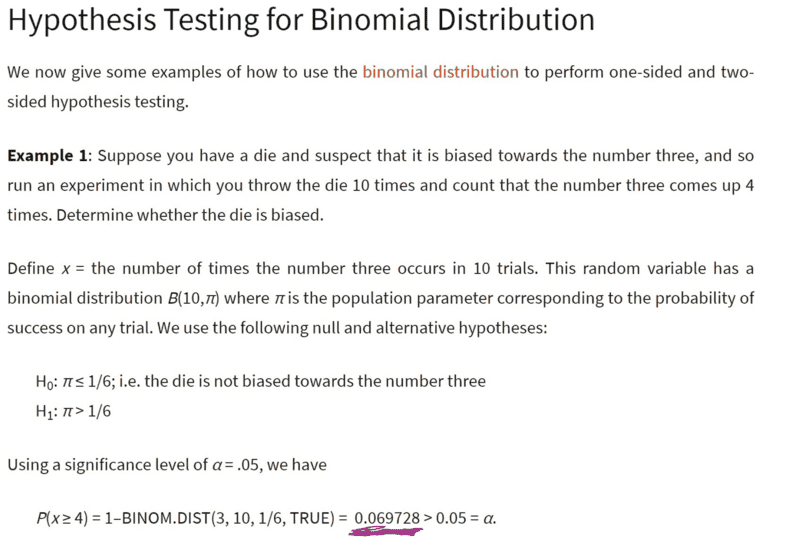Click the underlined 0.069728 value
Image resolution: width=800 pixels, height=546 pixels.
[x=387, y=518]
